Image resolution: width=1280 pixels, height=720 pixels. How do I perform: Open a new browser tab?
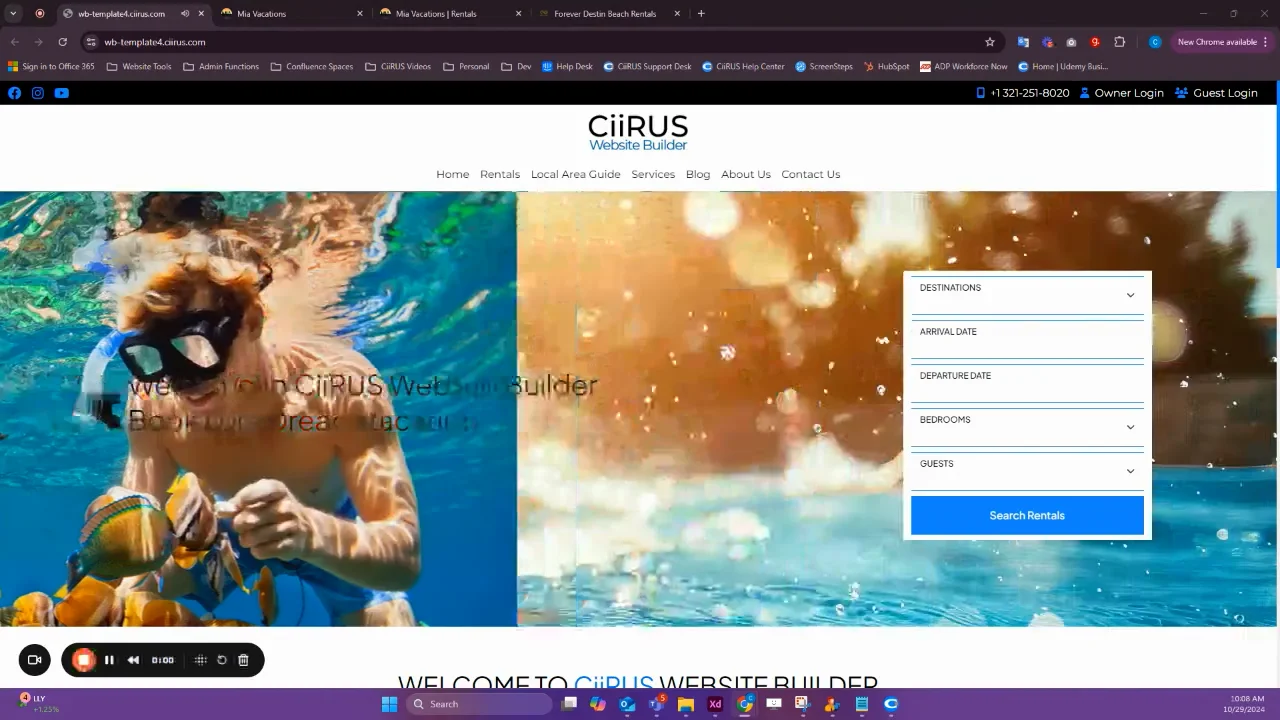701,14
